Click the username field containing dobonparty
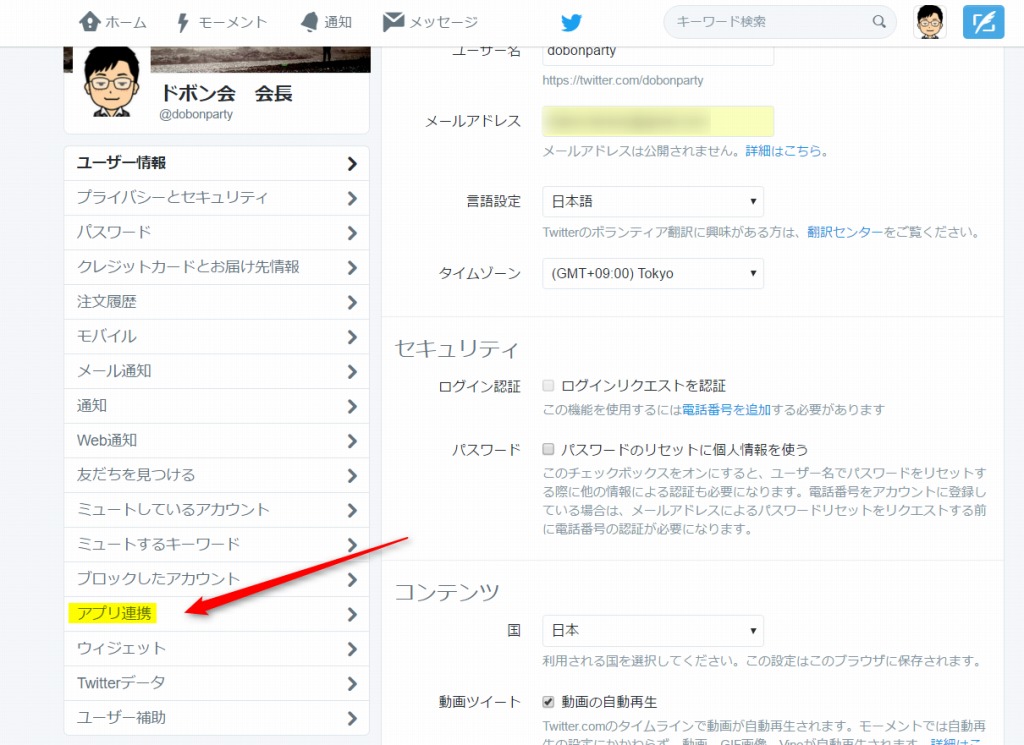Viewport: 1024px width, 745px height. [x=658, y=53]
